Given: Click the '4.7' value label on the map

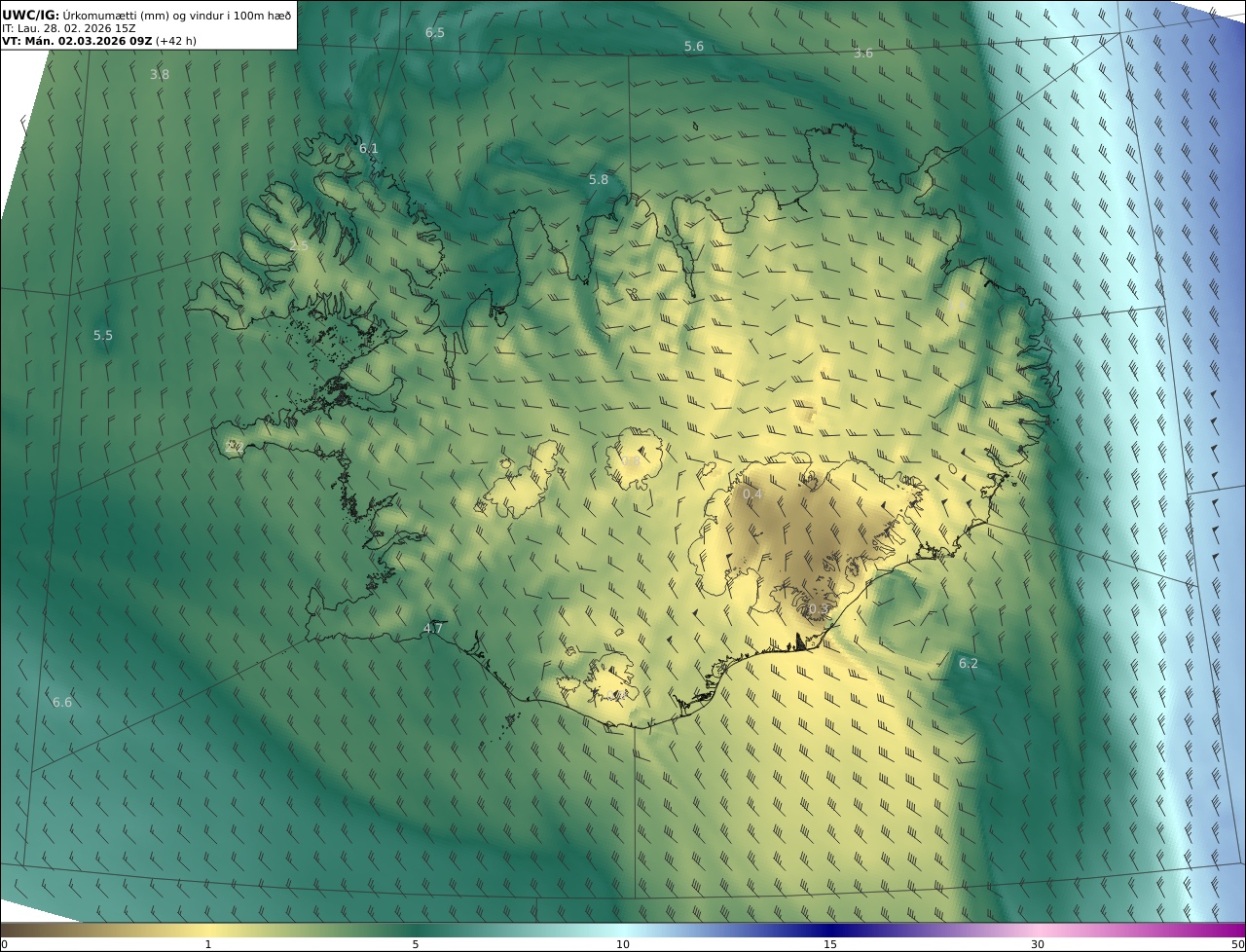Looking at the screenshot, I should click(433, 629).
